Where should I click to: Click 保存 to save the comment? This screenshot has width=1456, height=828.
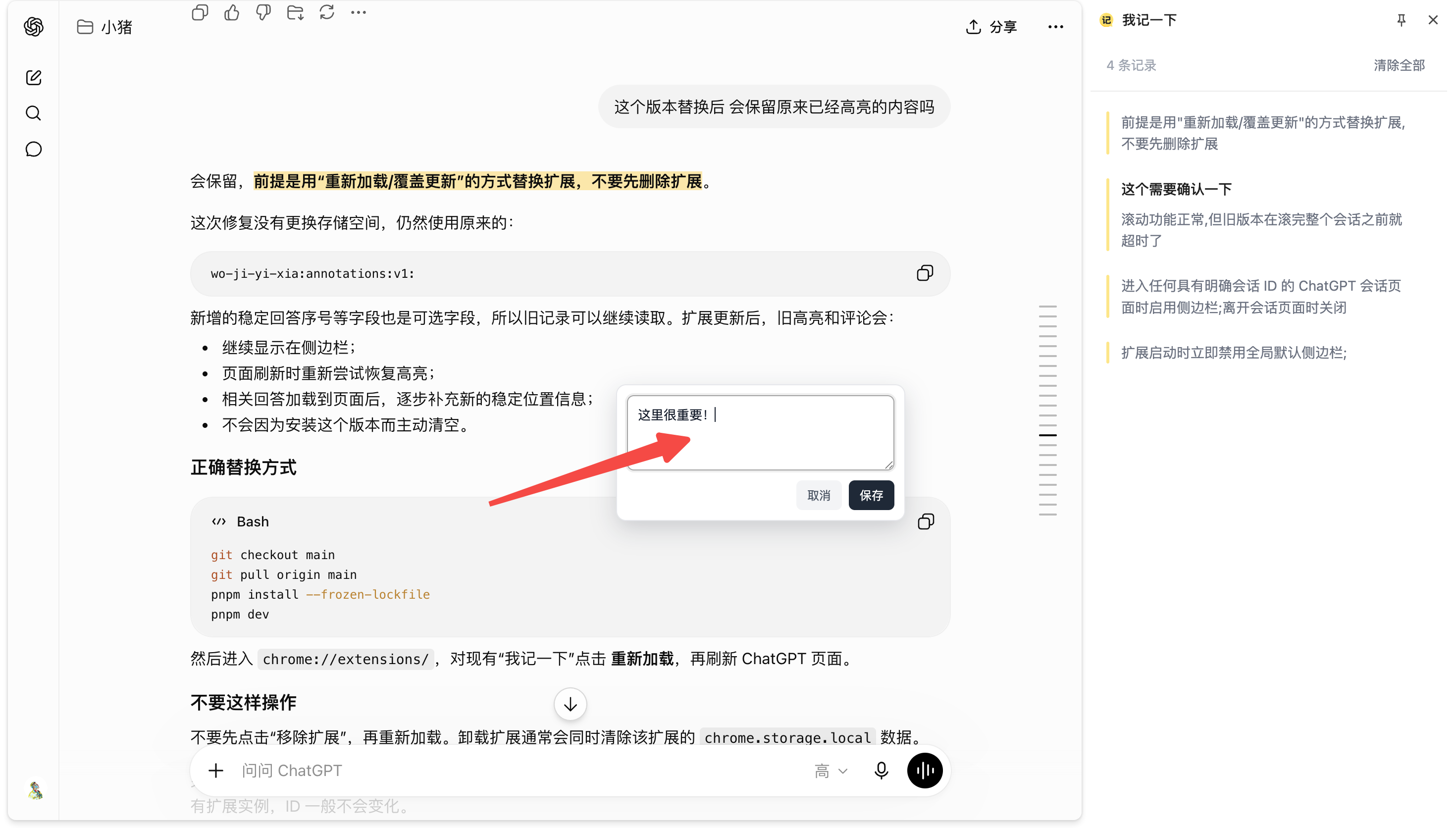(x=871, y=495)
